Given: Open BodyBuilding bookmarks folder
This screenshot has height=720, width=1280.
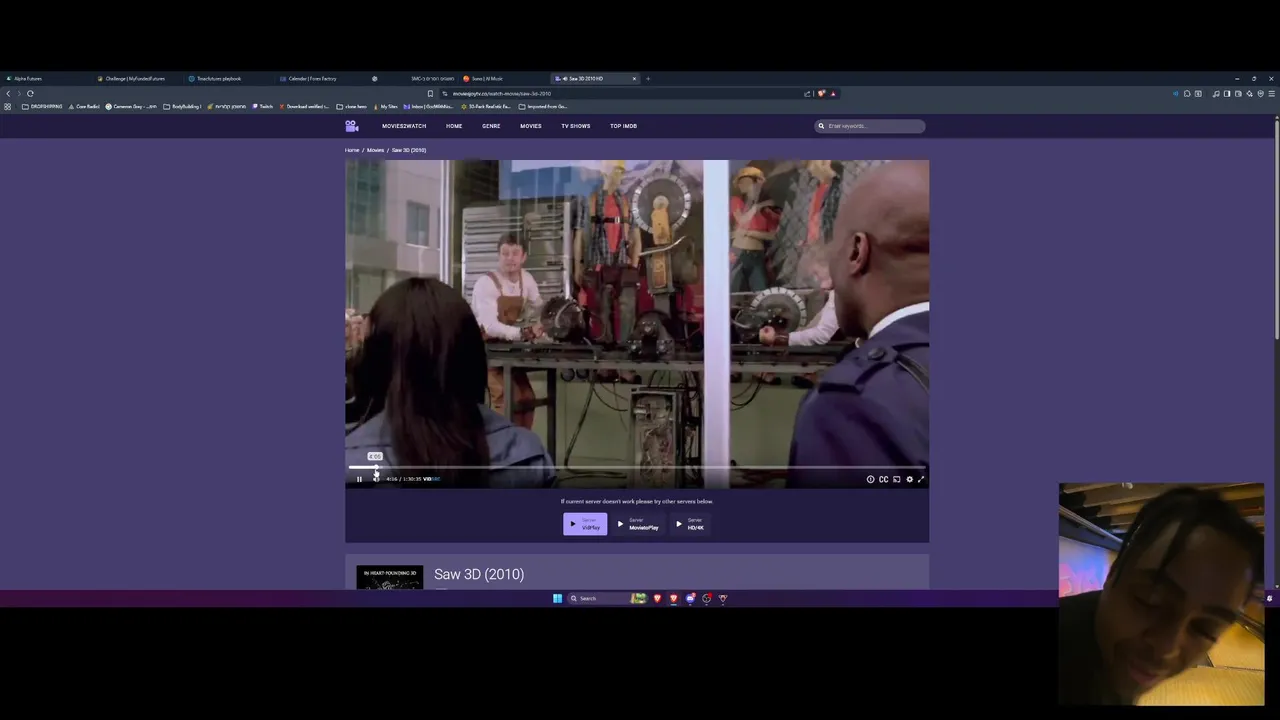Looking at the screenshot, I should pyautogui.click(x=182, y=106).
